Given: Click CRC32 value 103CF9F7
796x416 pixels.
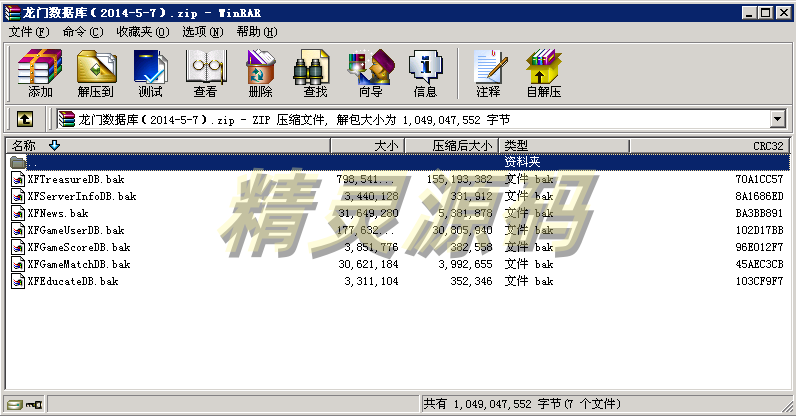Looking at the screenshot, I should [x=759, y=281].
